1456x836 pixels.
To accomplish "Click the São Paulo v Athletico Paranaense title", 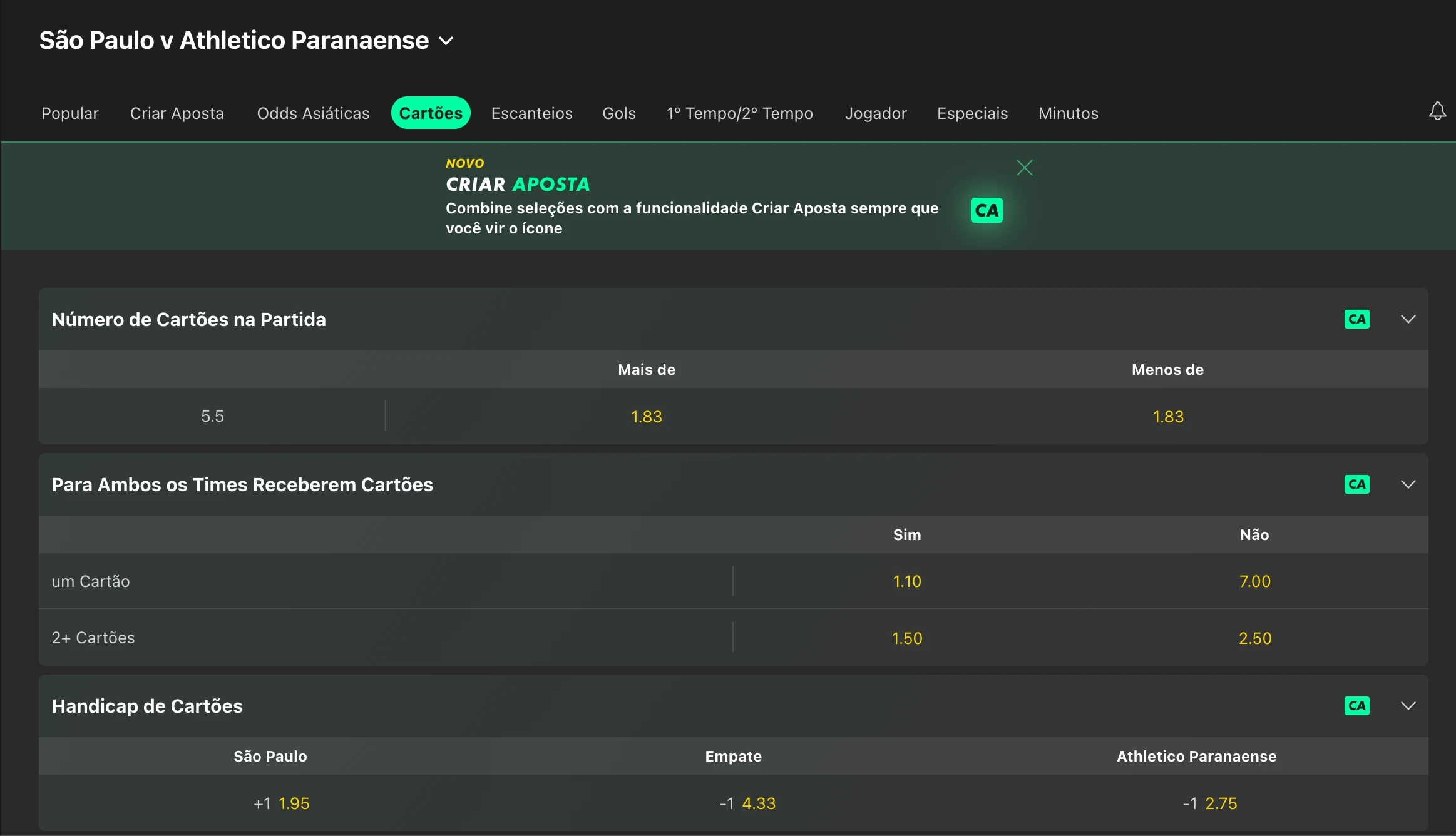I will click(x=234, y=41).
